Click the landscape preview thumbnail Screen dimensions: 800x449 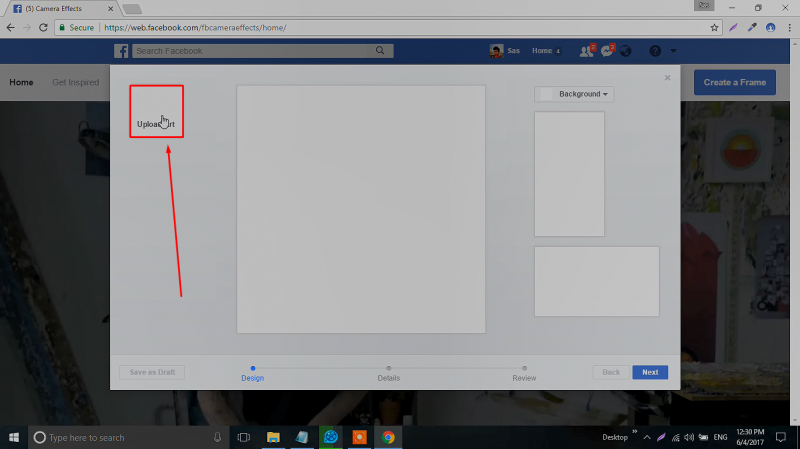597,282
